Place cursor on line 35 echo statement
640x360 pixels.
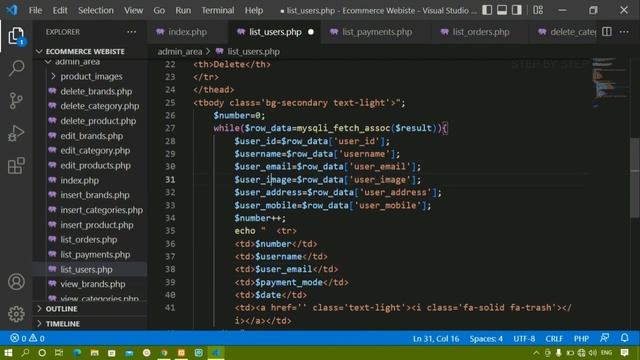[x=265, y=231]
